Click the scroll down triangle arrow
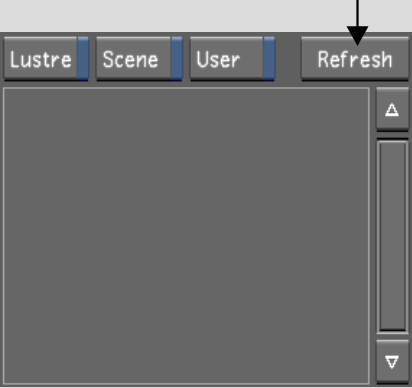Screen dimensions: 412x388 click(392, 362)
